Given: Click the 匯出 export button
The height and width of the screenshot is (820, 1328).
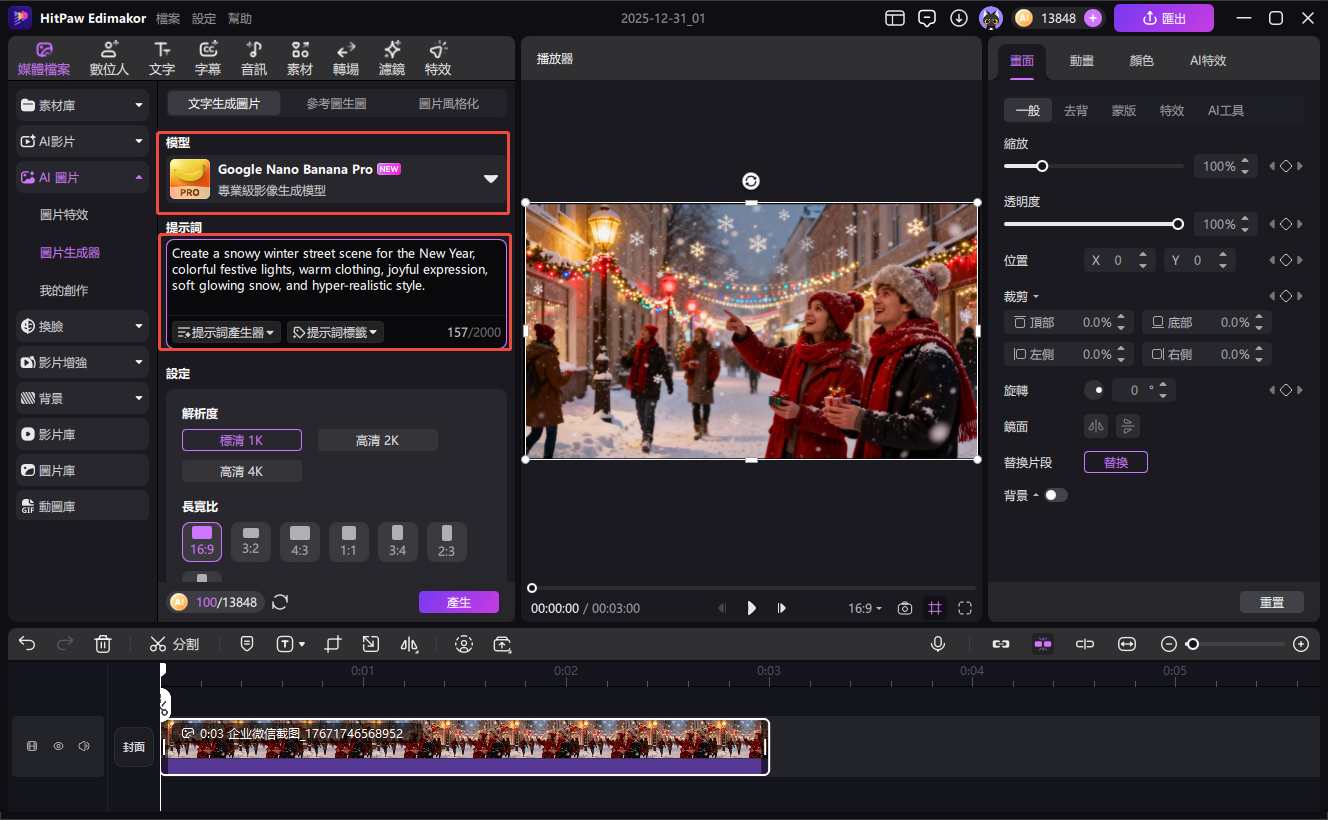Looking at the screenshot, I should [1163, 18].
